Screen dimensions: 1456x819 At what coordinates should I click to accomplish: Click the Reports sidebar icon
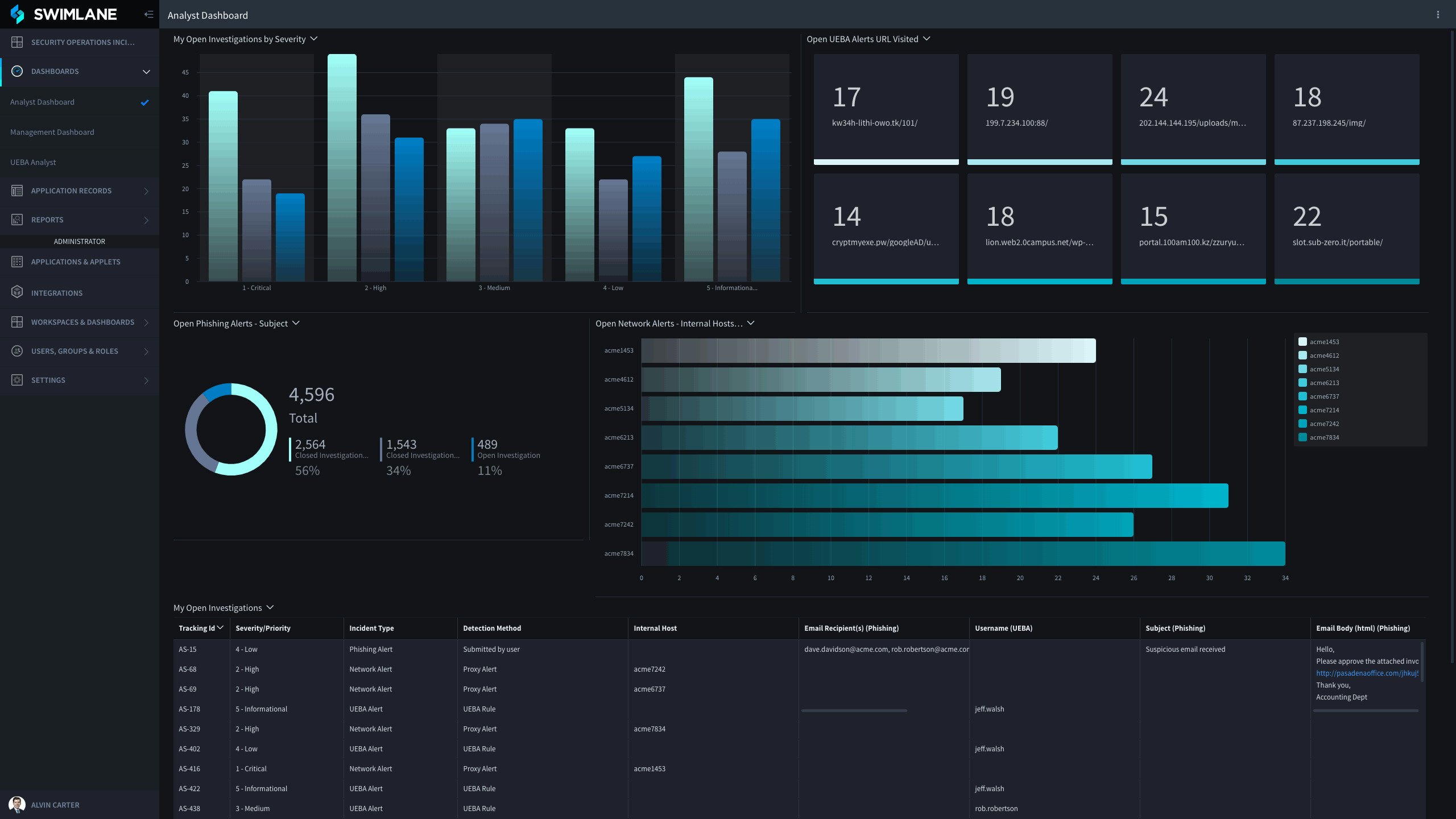click(17, 220)
